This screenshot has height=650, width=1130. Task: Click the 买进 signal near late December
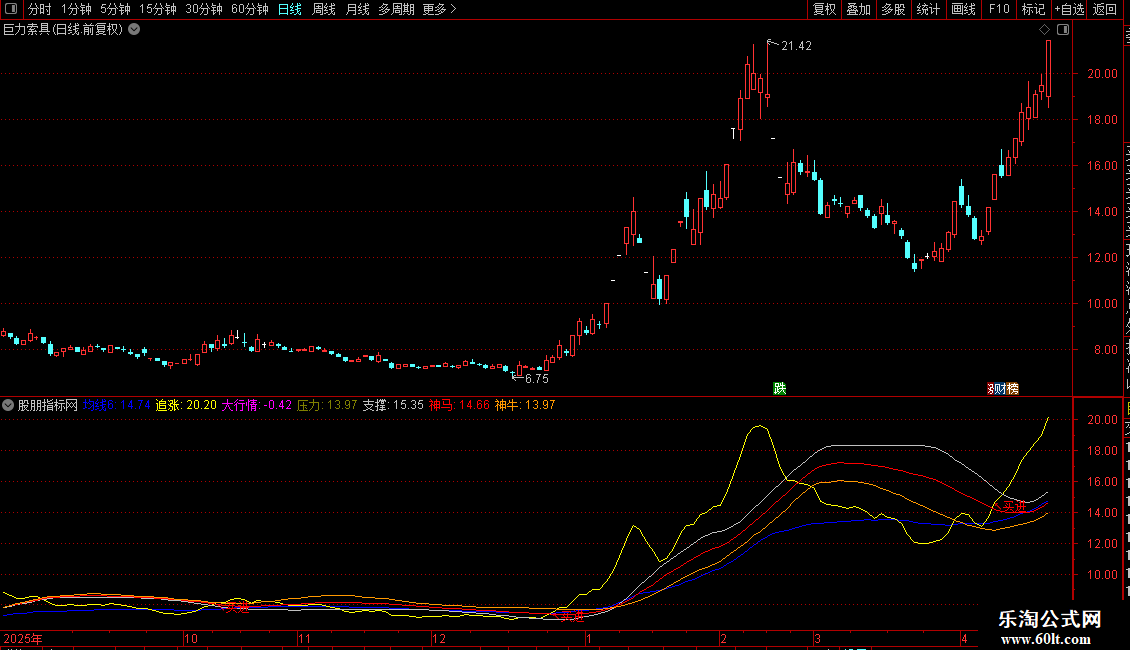tap(573, 616)
